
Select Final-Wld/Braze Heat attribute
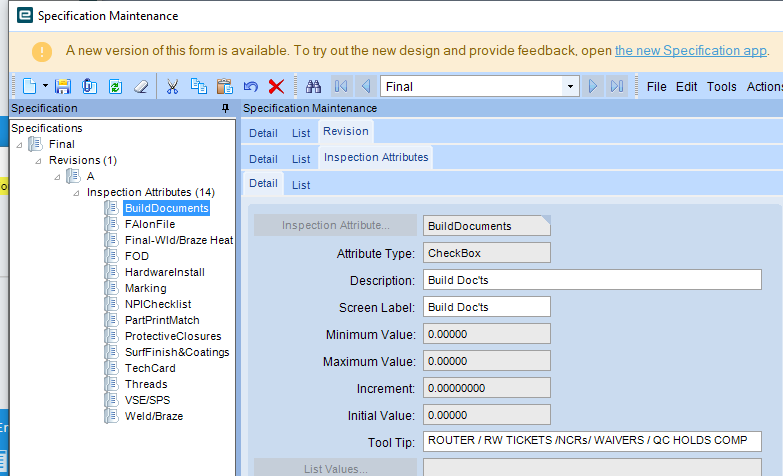[179, 240]
